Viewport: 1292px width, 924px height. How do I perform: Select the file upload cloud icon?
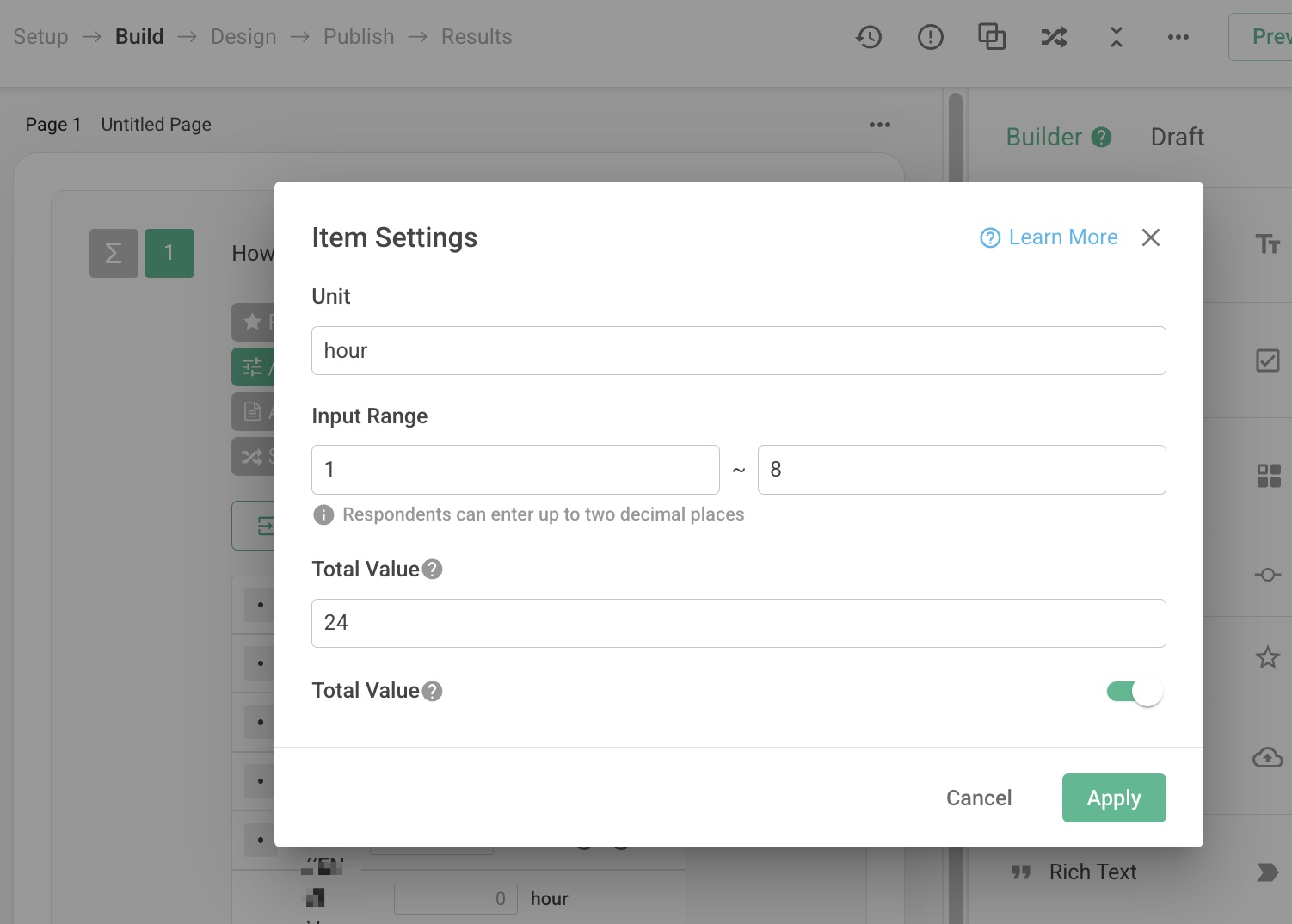tap(1267, 757)
